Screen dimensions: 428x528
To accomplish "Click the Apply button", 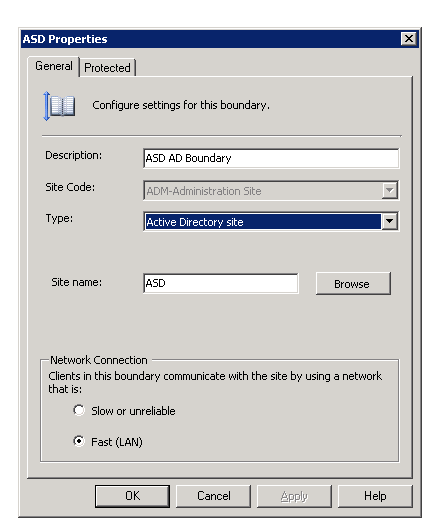I will tap(294, 496).
